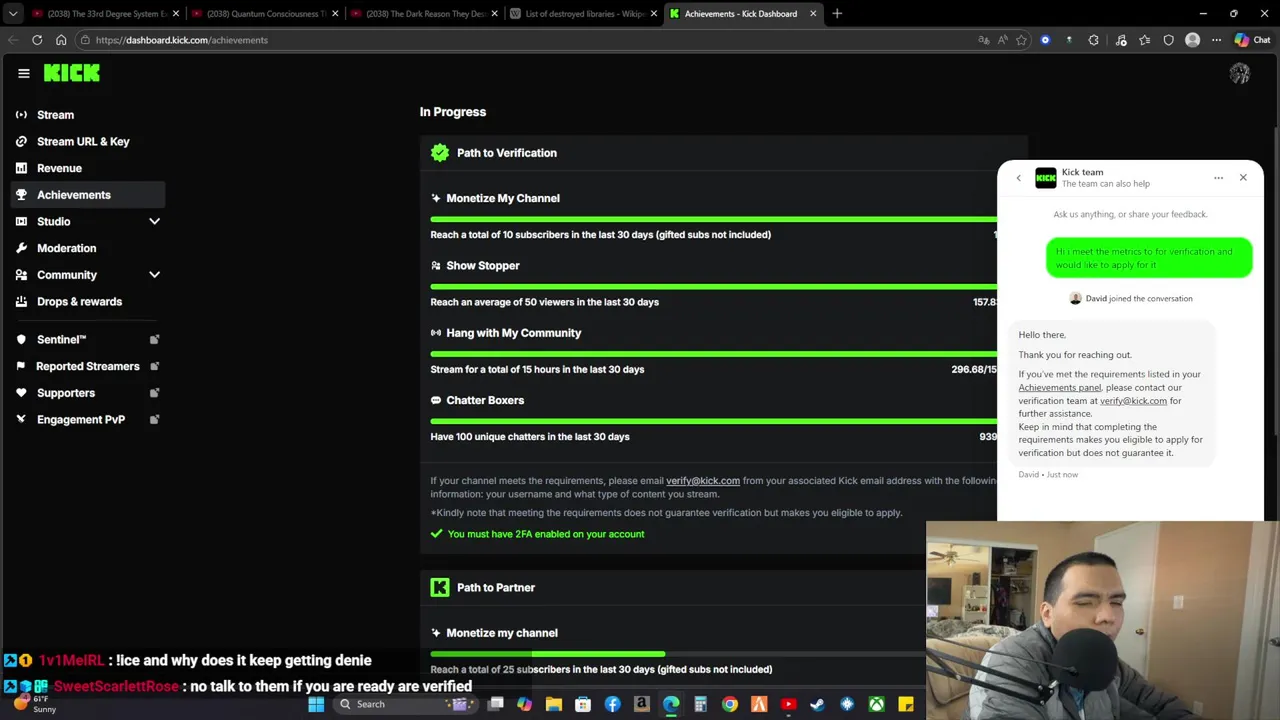Open Drops & rewards page
Image resolution: width=1280 pixels, height=720 pixels.
coord(79,301)
